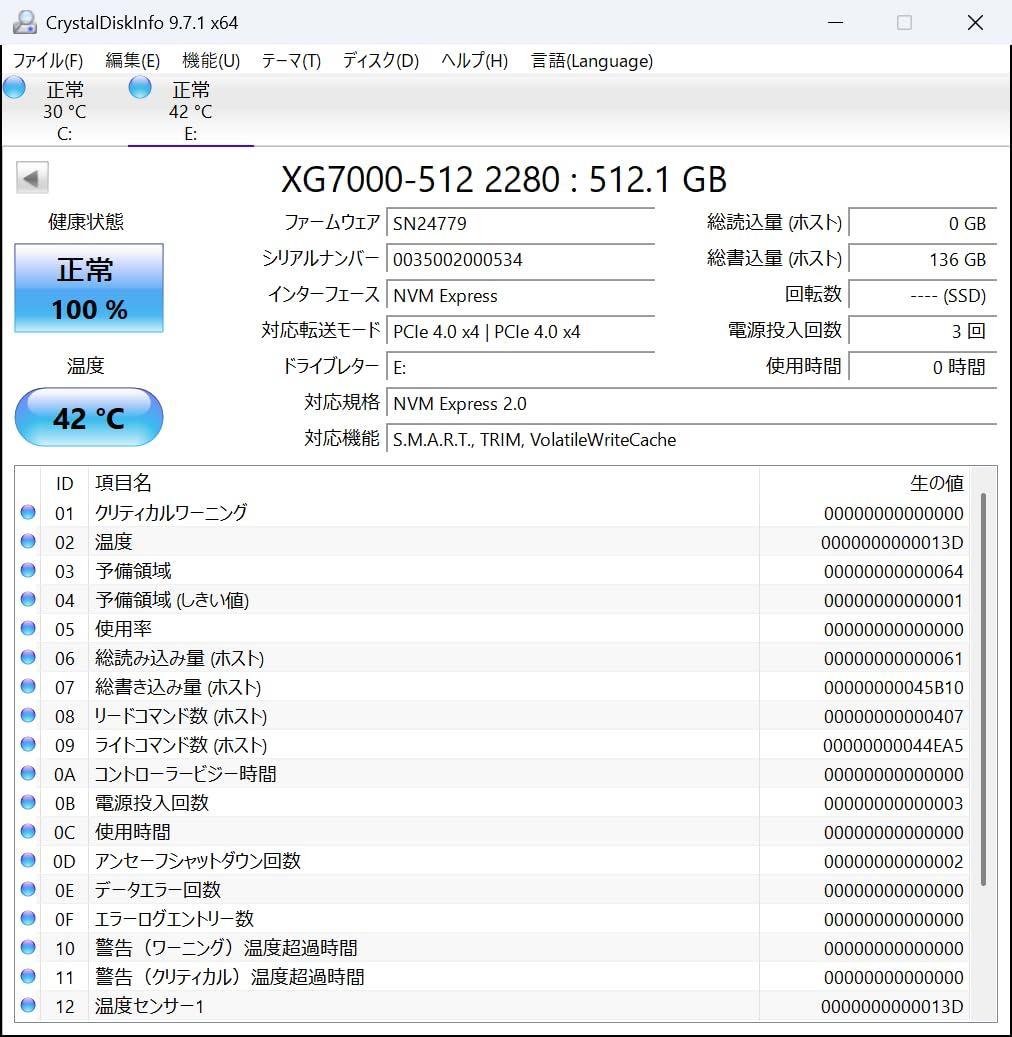Click the back arrow navigation icon
Screen dimensions: 1012x1037
(31, 177)
